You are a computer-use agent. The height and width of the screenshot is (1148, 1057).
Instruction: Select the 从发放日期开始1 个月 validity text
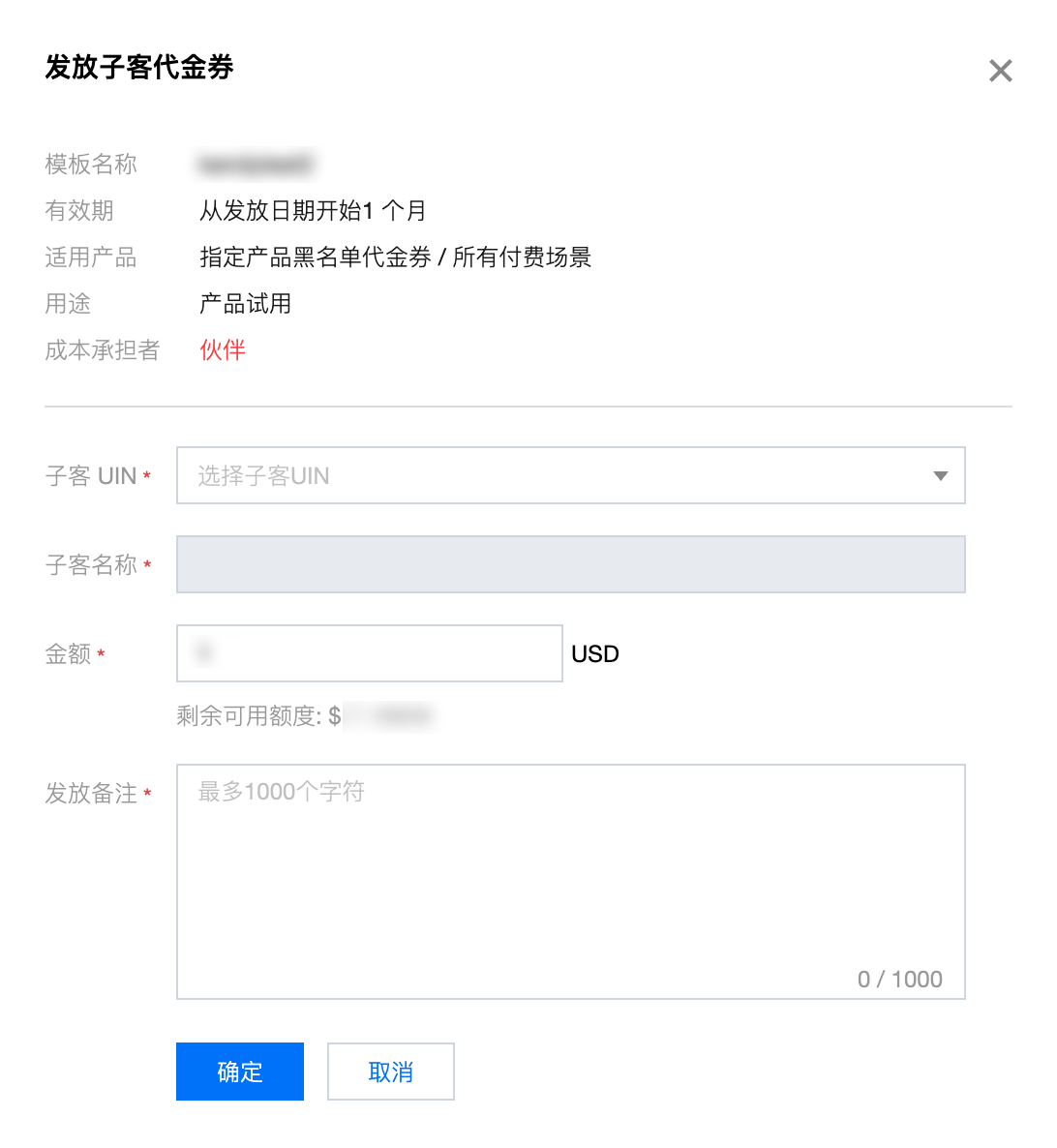point(313,211)
